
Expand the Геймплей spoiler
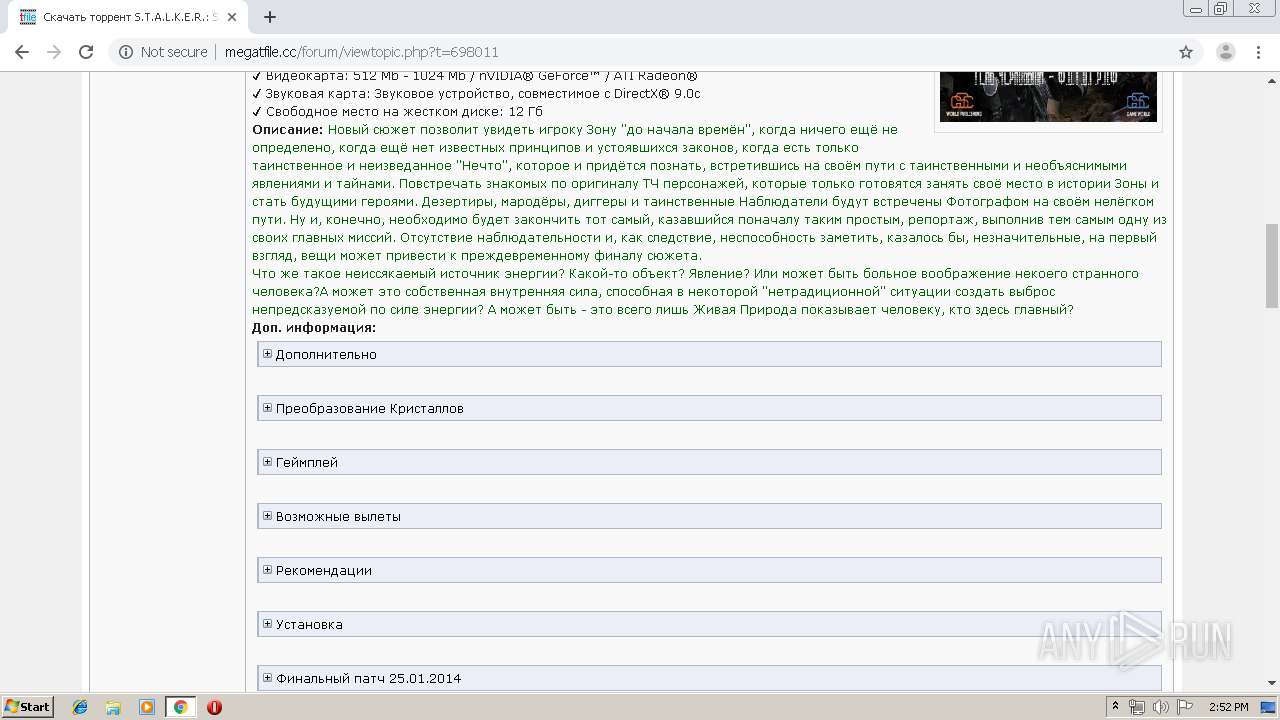(709, 462)
